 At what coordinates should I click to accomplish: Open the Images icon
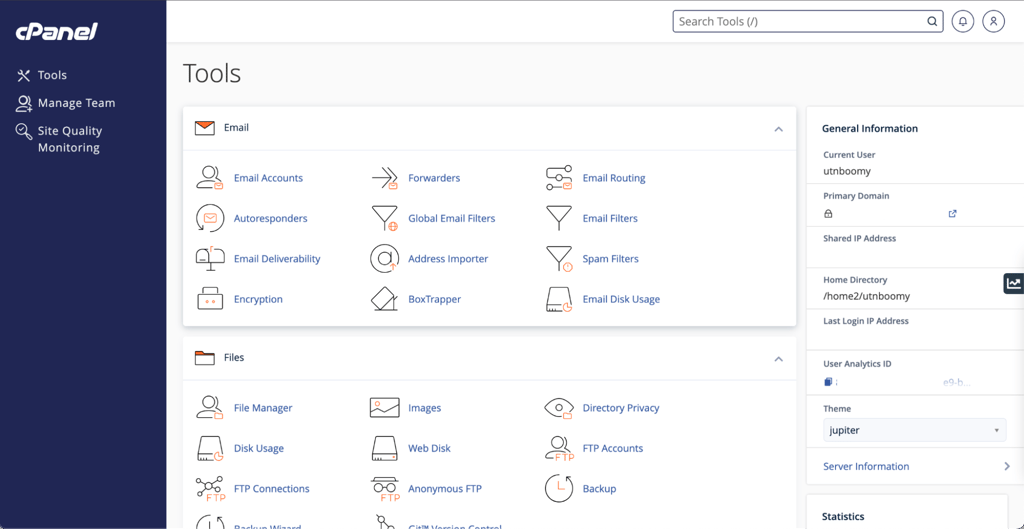(x=385, y=408)
